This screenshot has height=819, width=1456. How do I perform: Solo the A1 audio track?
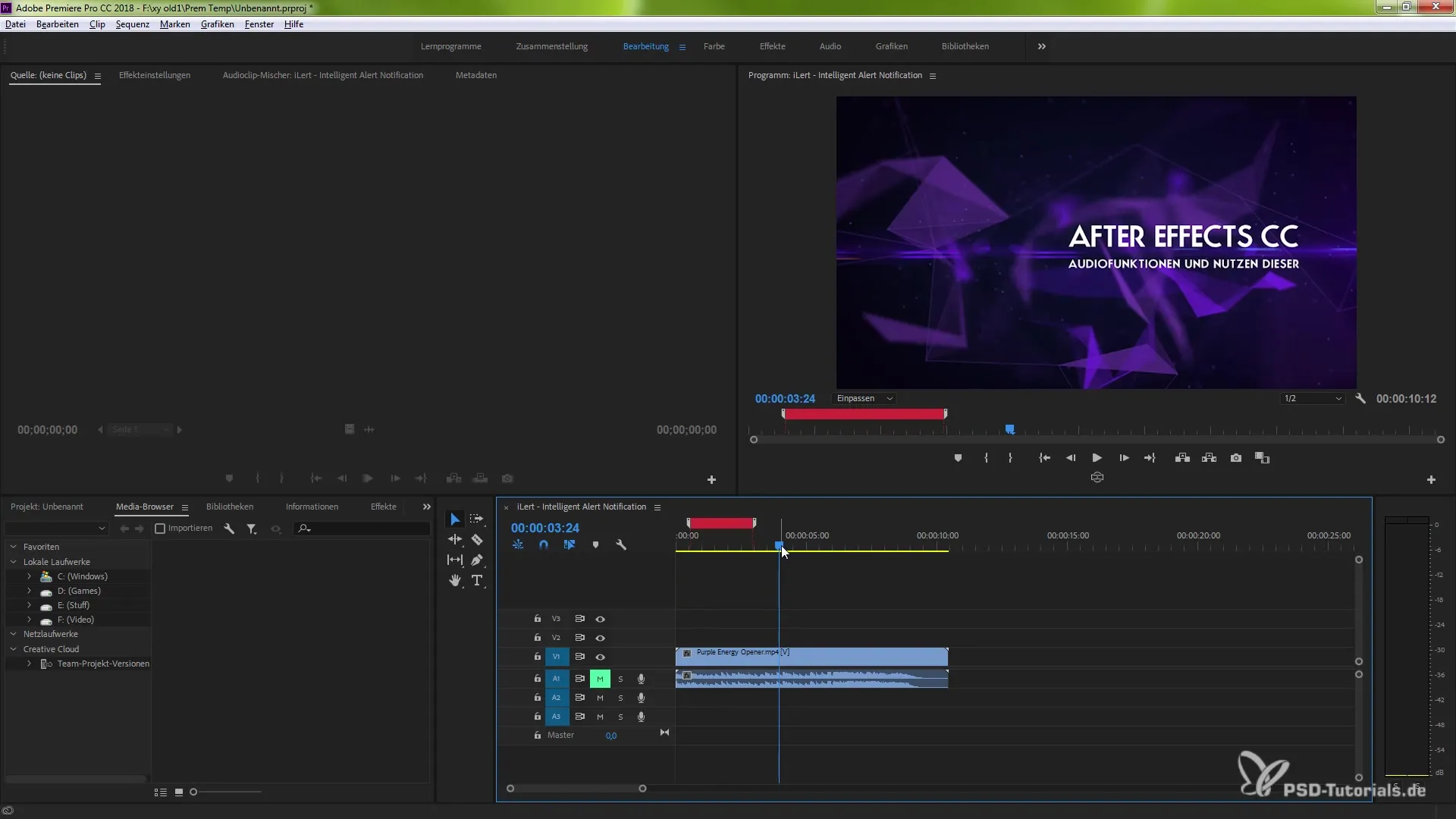coord(620,679)
